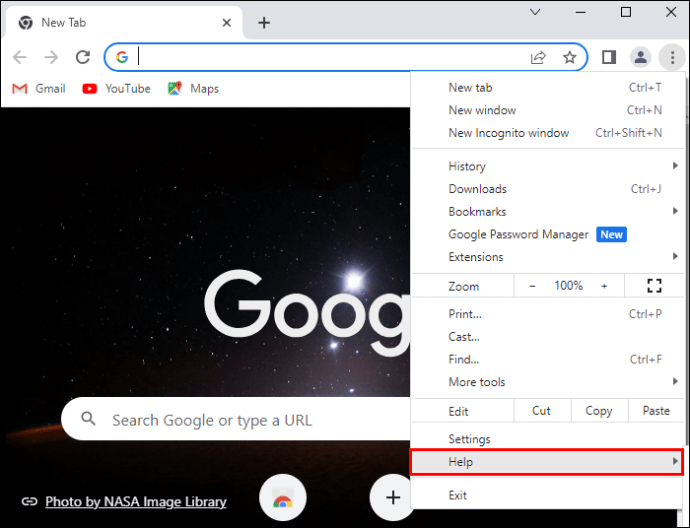This screenshot has width=690, height=528.
Task: Increase zoom with the plus button
Action: [x=604, y=286]
